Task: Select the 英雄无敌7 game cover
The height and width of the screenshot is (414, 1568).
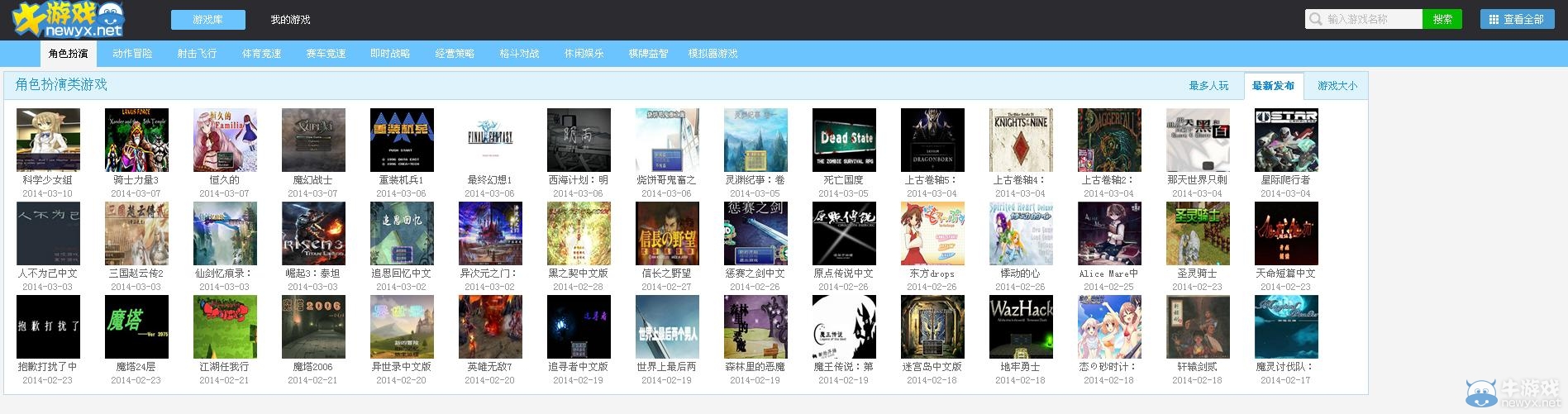Action: click(490, 326)
